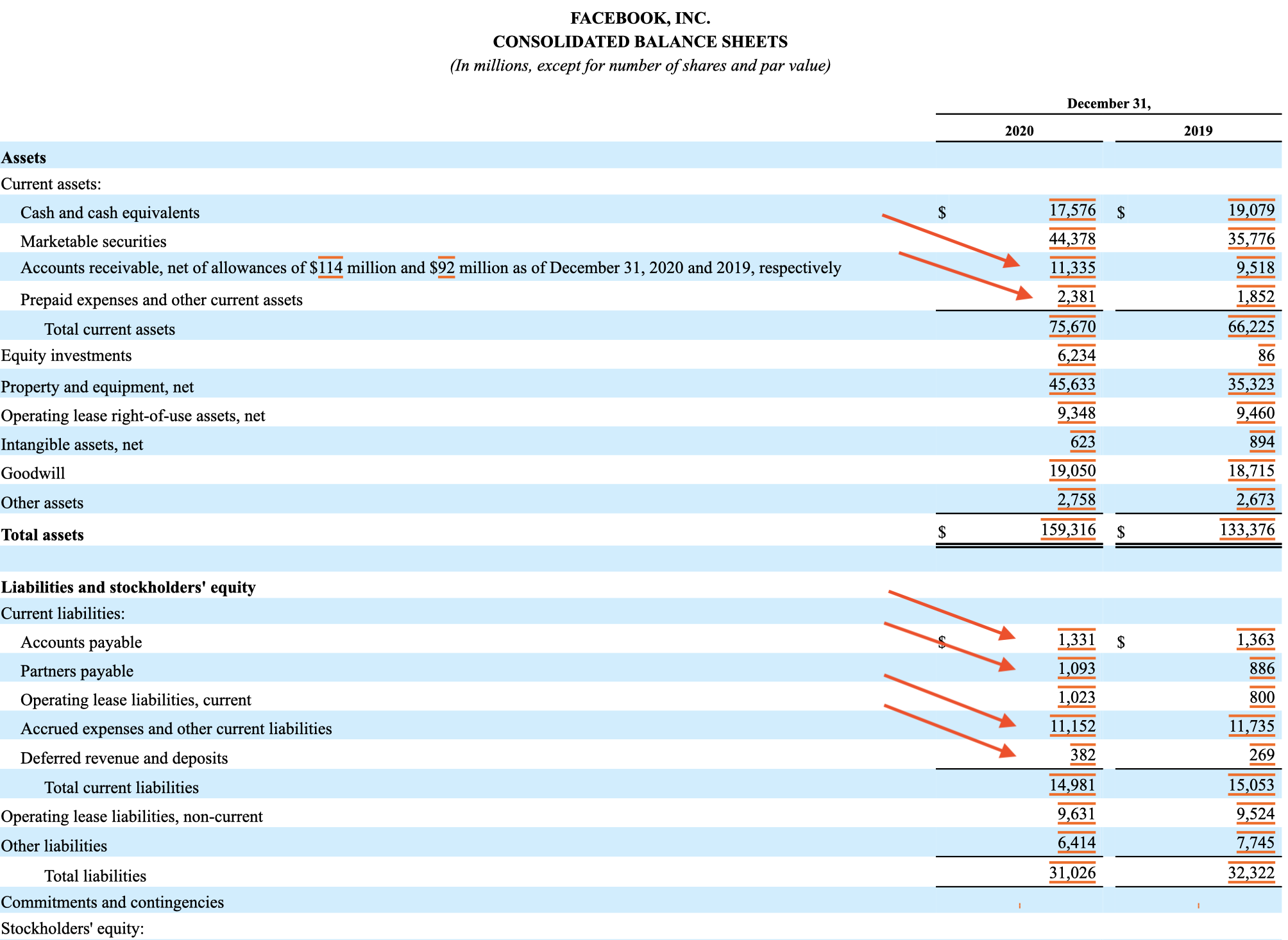Image resolution: width=1288 pixels, height=940 pixels.
Task: Click the $114 allowance amount in text
Action: (330, 267)
